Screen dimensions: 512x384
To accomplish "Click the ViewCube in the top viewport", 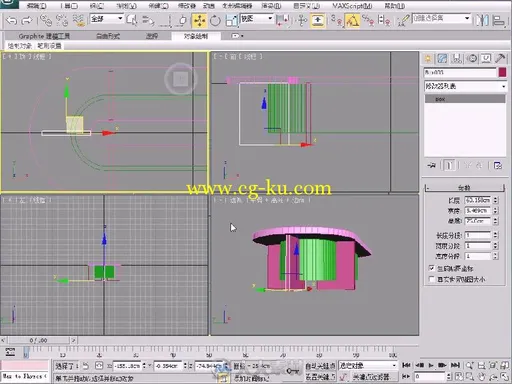I will [181, 79].
